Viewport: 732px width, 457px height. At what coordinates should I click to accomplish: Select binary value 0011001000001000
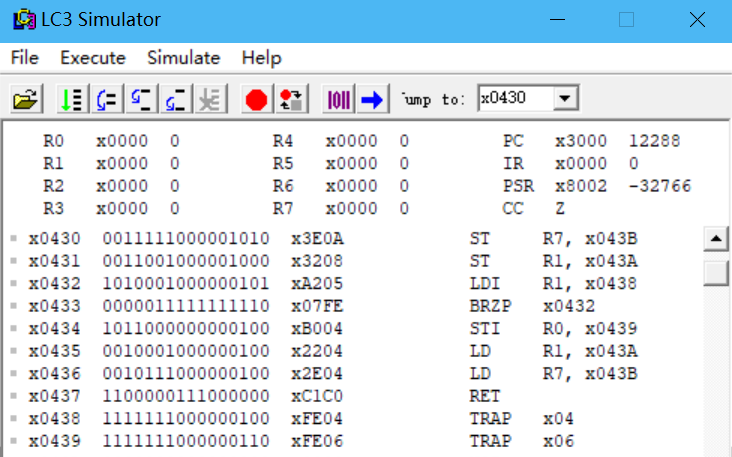186,261
